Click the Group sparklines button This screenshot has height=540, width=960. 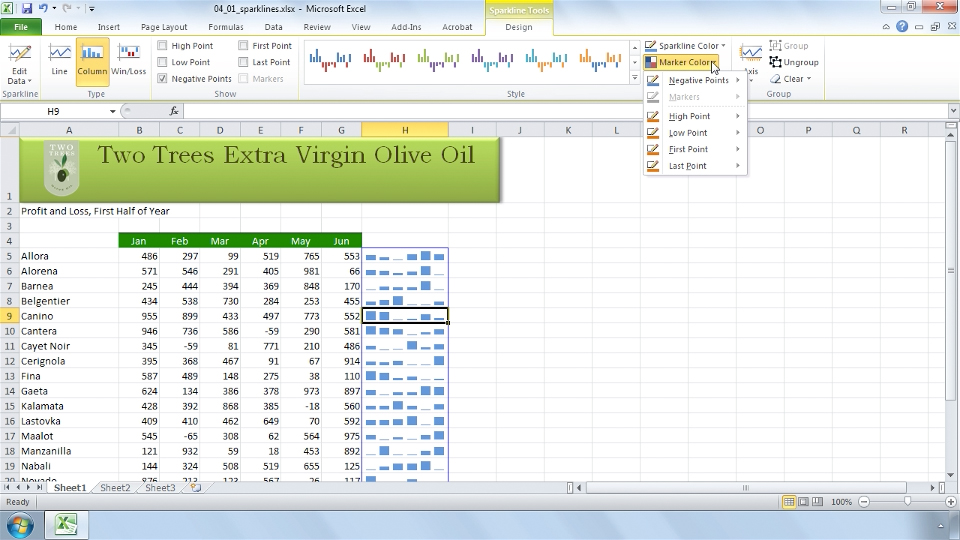coord(789,45)
